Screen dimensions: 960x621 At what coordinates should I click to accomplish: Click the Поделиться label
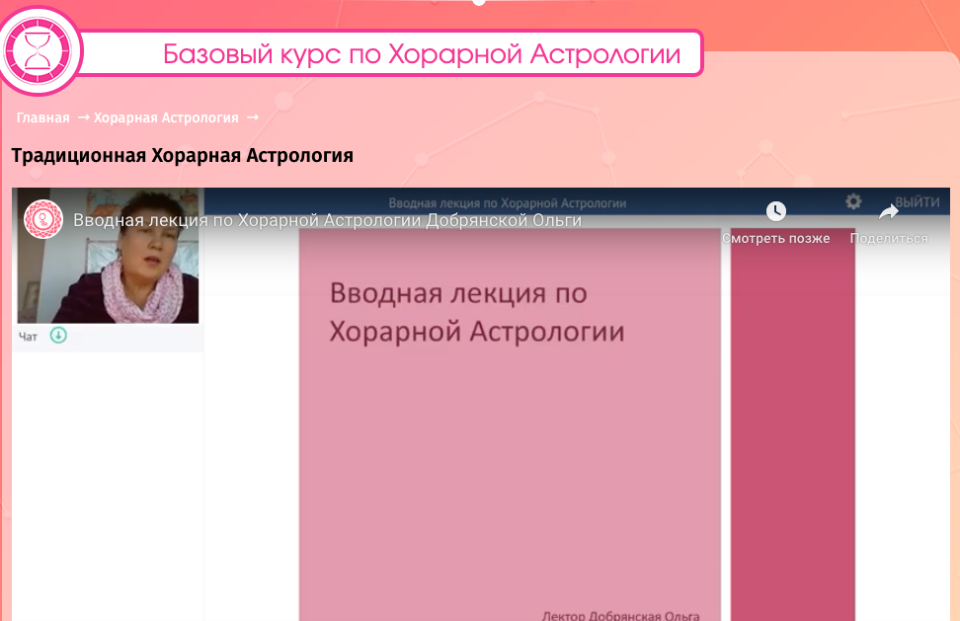888,239
